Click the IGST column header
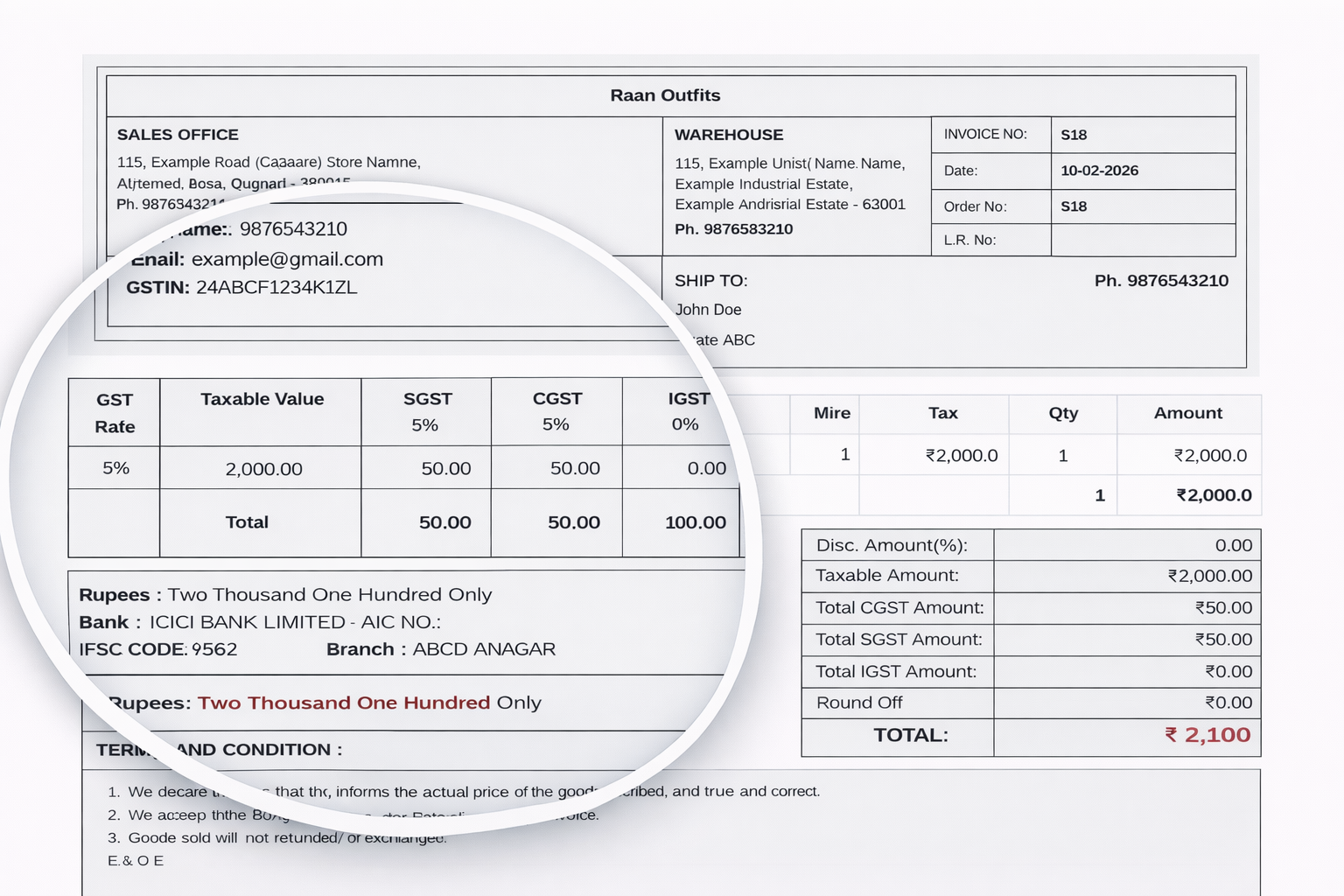This screenshot has width=1344, height=896. (688, 398)
